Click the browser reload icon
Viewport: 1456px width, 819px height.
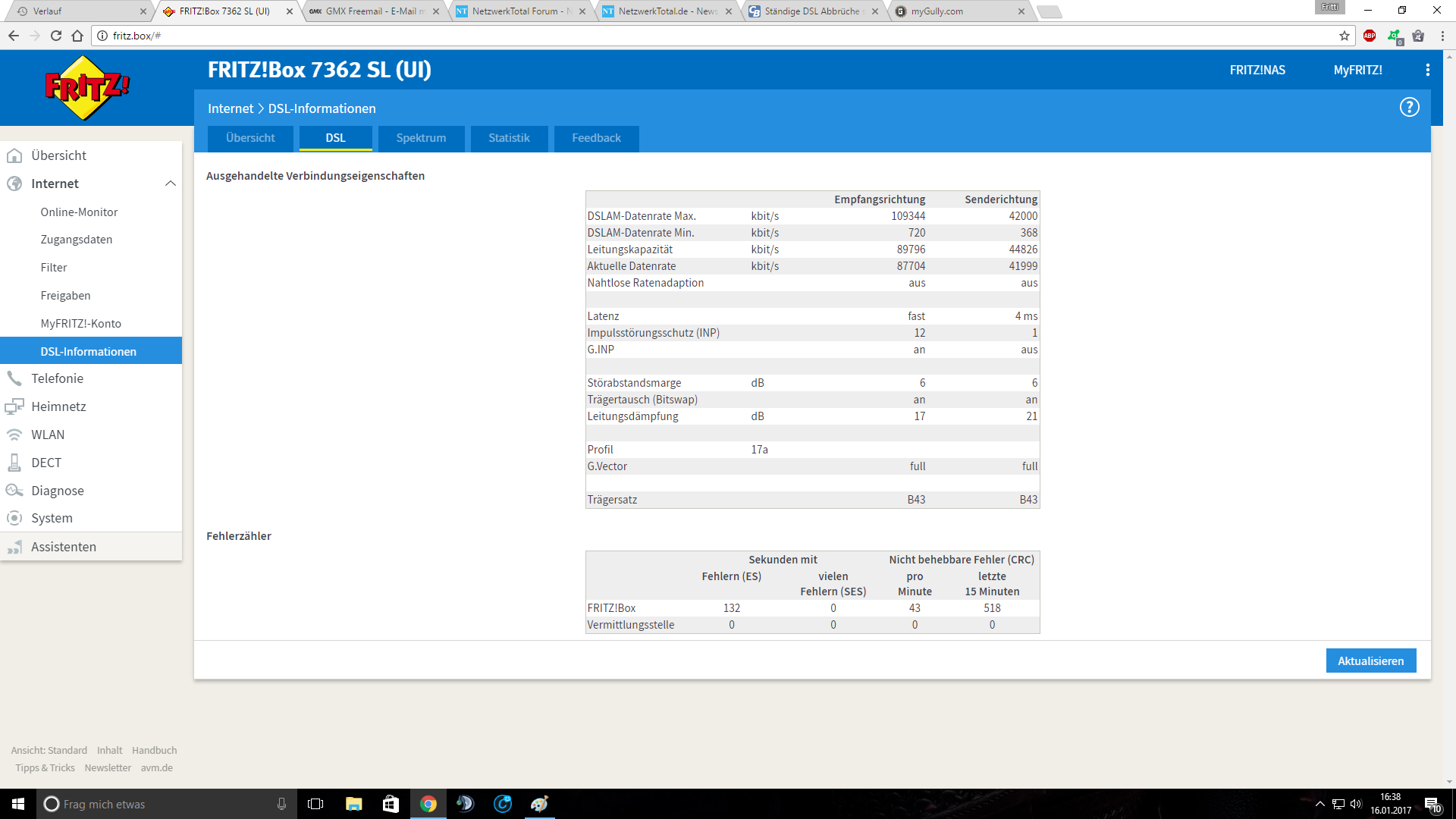click(x=56, y=36)
